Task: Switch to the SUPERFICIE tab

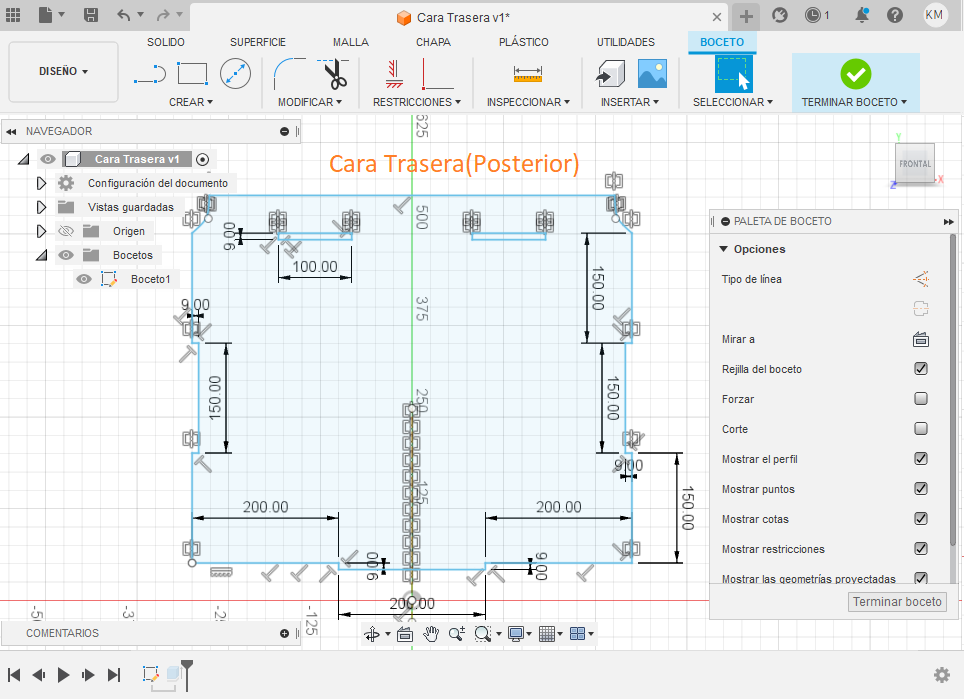Action: 258,42
